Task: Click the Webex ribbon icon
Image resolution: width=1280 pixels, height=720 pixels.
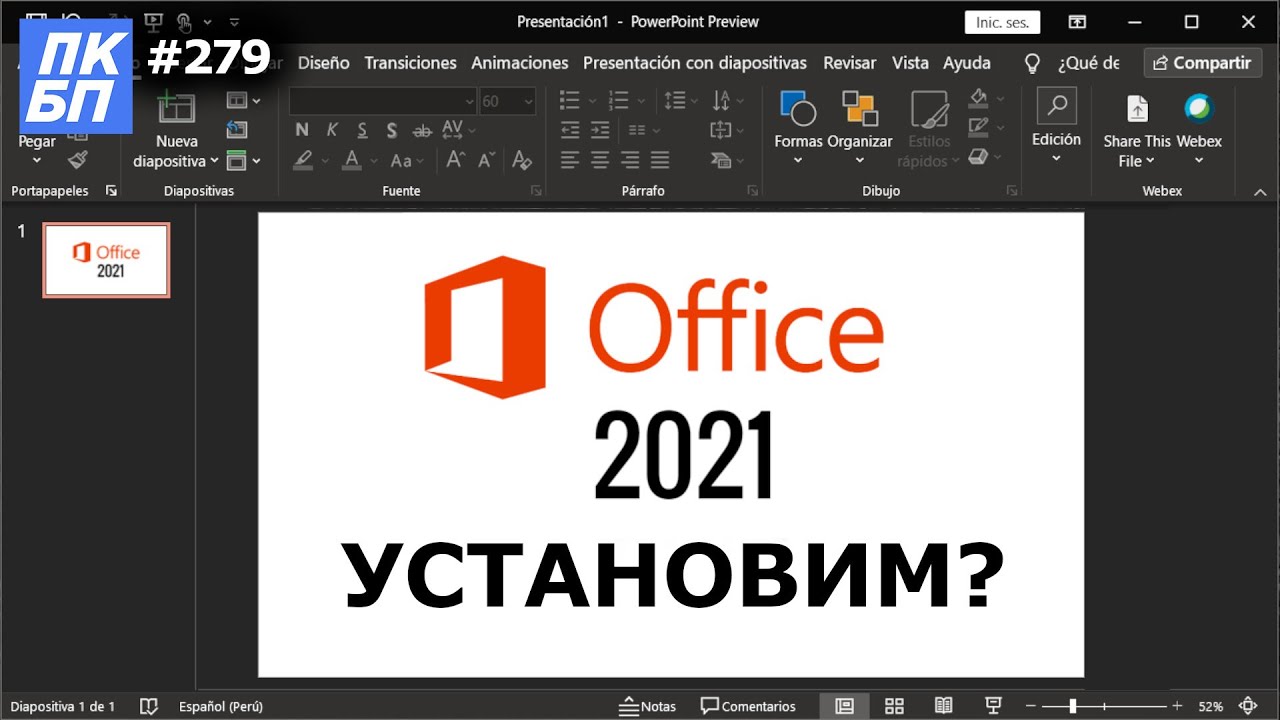Action: point(1198,108)
